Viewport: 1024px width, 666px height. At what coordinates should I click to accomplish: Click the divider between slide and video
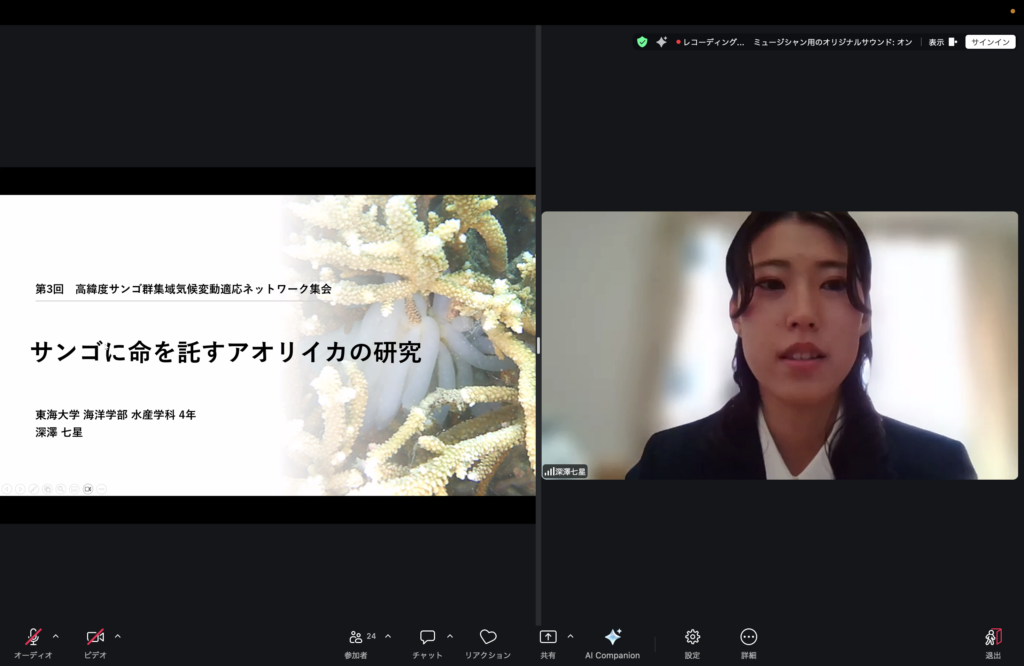(x=538, y=345)
